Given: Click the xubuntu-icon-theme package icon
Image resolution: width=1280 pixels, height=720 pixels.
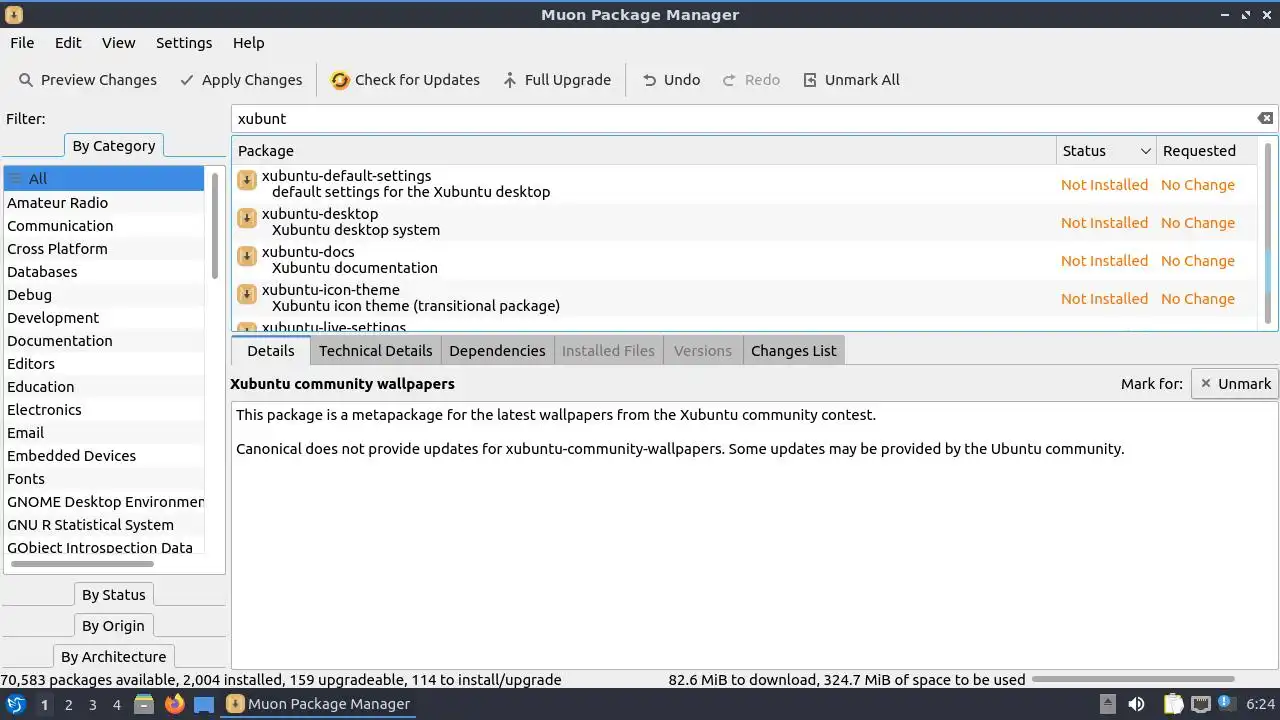Looking at the screenshot, I should (x=247, y=294).
